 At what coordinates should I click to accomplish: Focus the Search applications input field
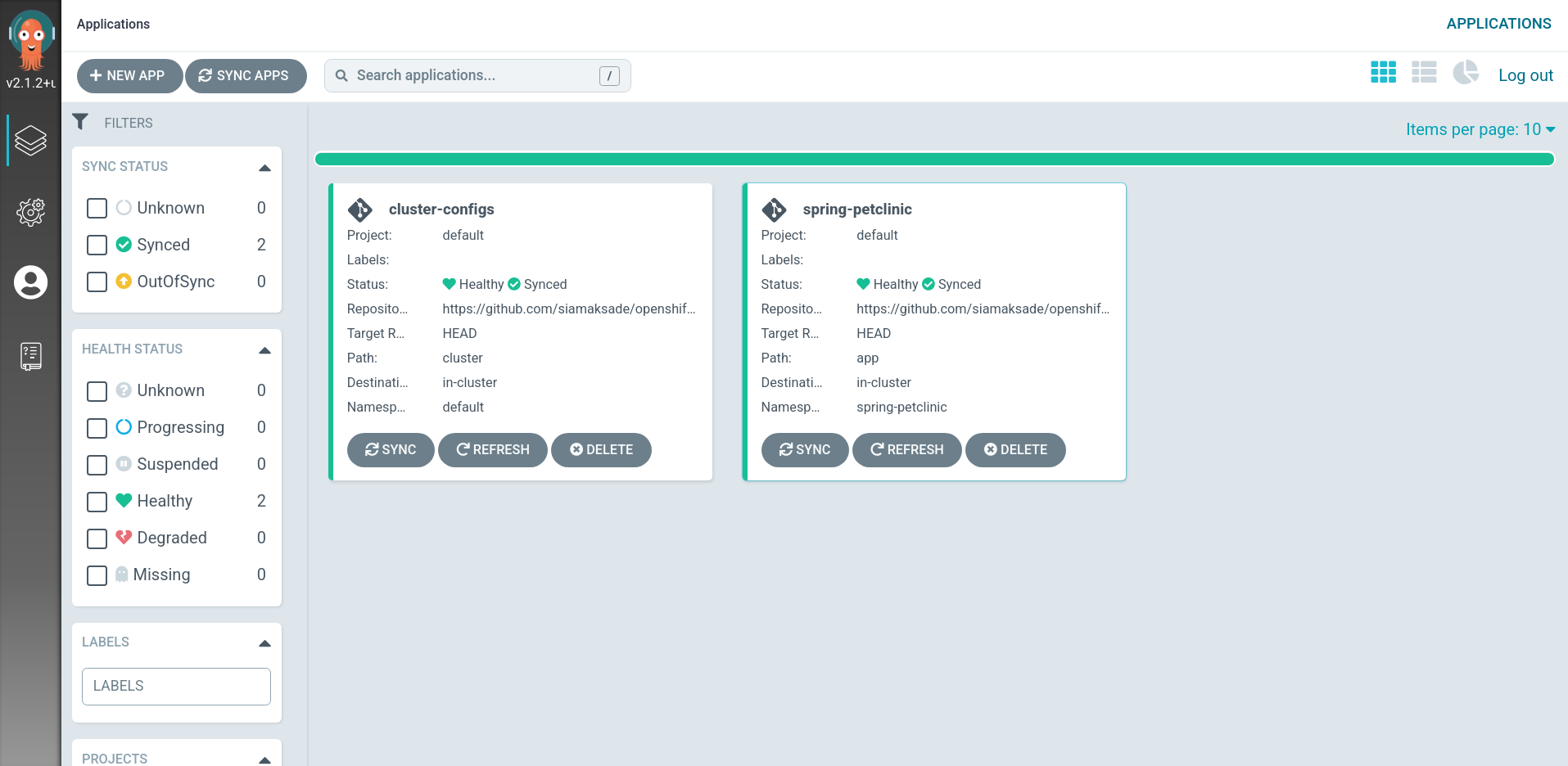click(x=475, y=75)
